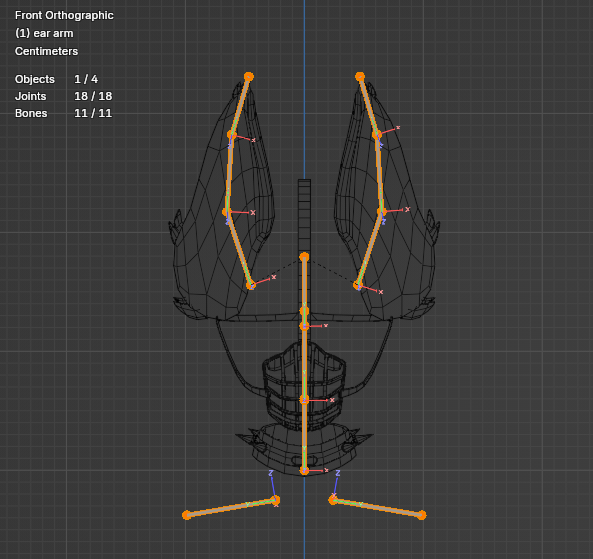The image size is (593, 559).
Task: Click the Front Orthographic view label
Action: (x=64, y=16)
